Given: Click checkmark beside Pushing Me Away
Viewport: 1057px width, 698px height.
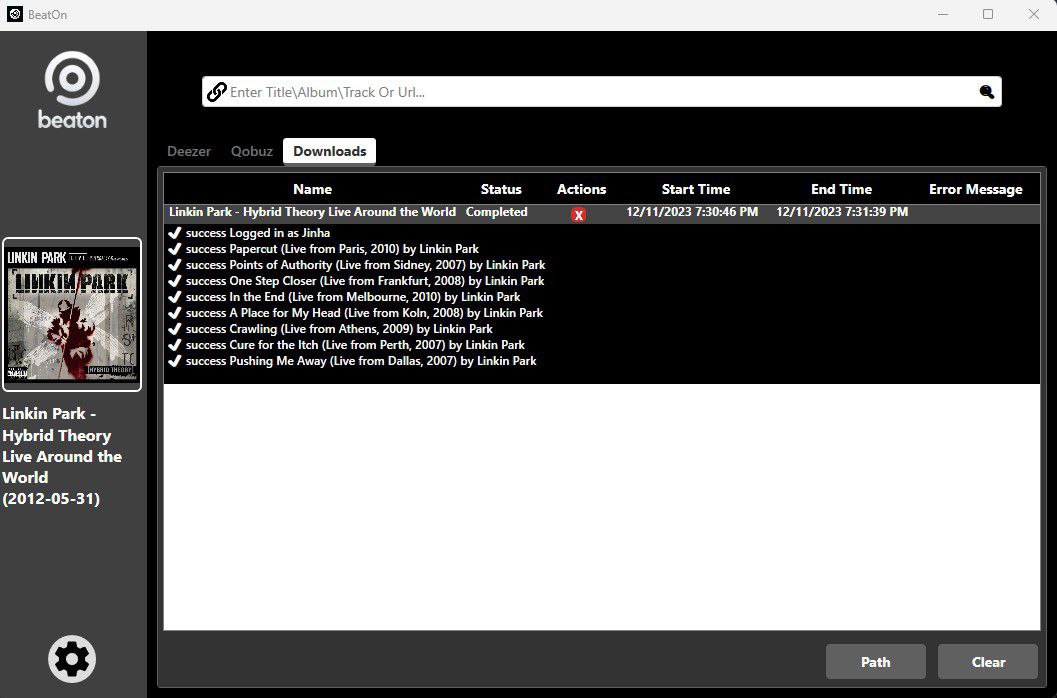Looking at the screenshot, I should 175,361.
